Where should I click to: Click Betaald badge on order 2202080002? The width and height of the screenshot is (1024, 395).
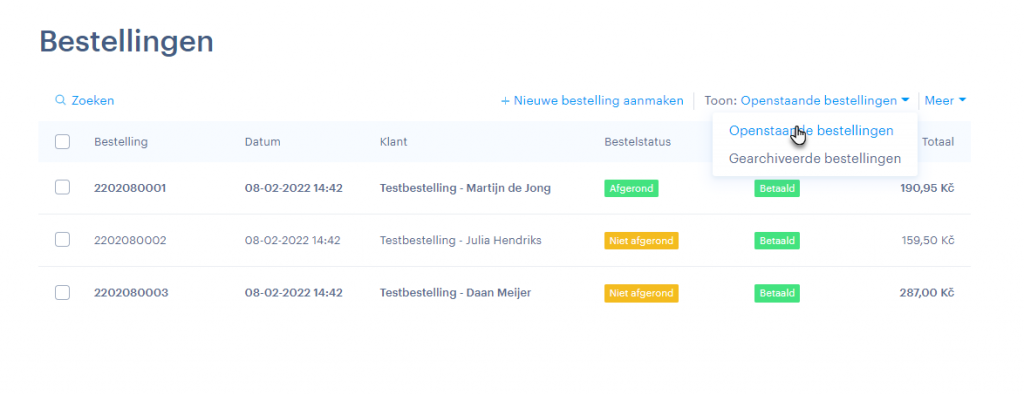tap(776, 241)
